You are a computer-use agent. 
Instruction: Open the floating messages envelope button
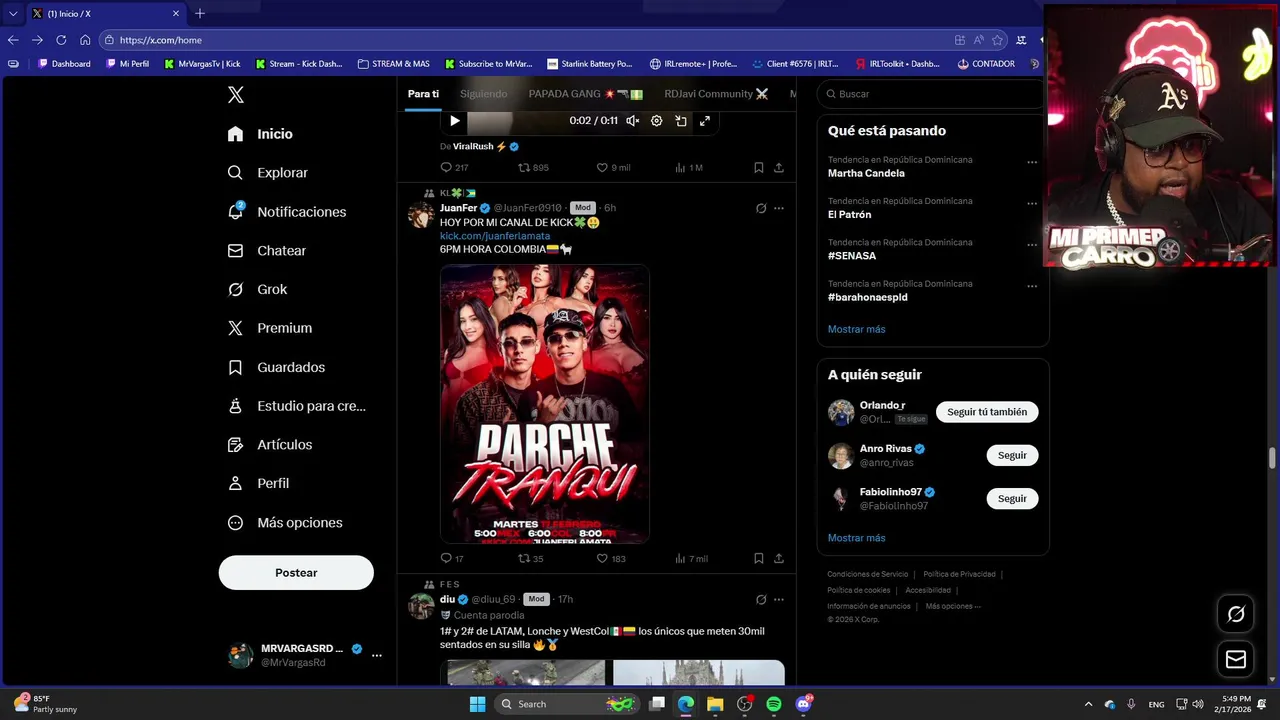click(x=1236, y=659)
